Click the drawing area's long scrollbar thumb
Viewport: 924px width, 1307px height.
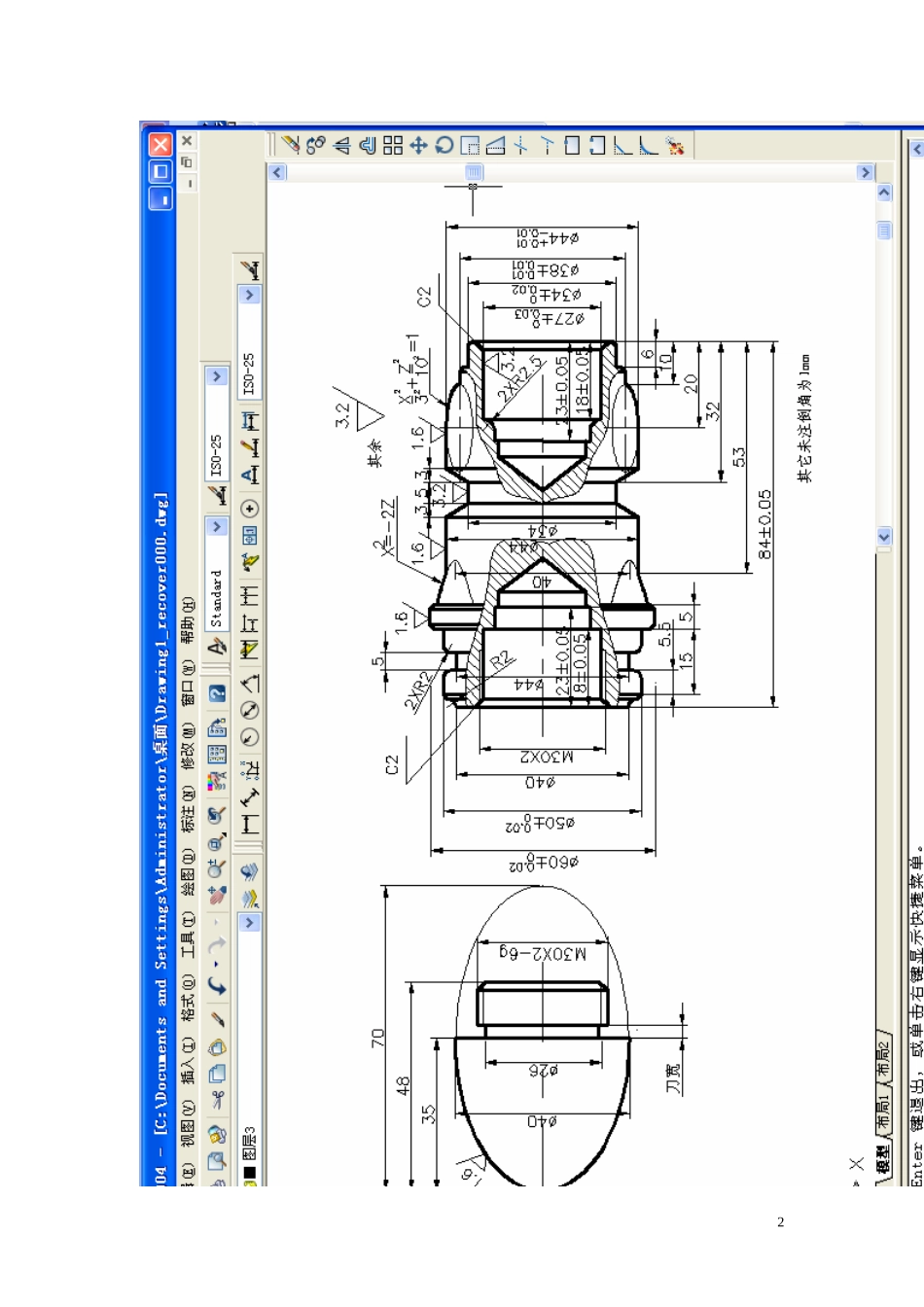tap(474, 172)
